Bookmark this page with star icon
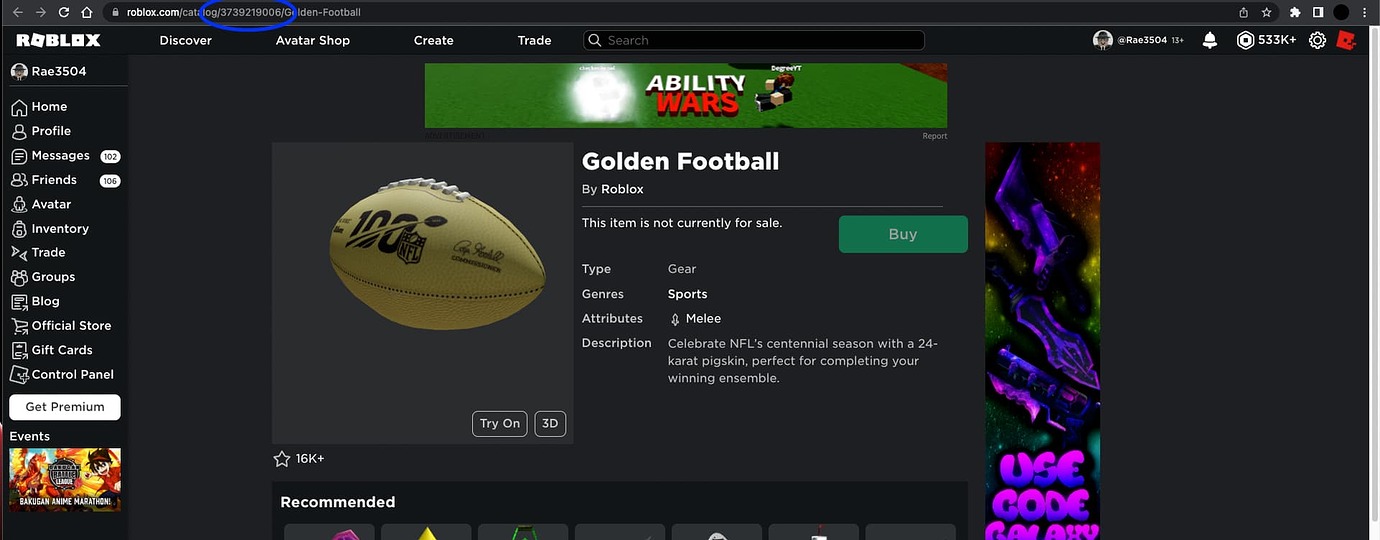 point(1267,12)
